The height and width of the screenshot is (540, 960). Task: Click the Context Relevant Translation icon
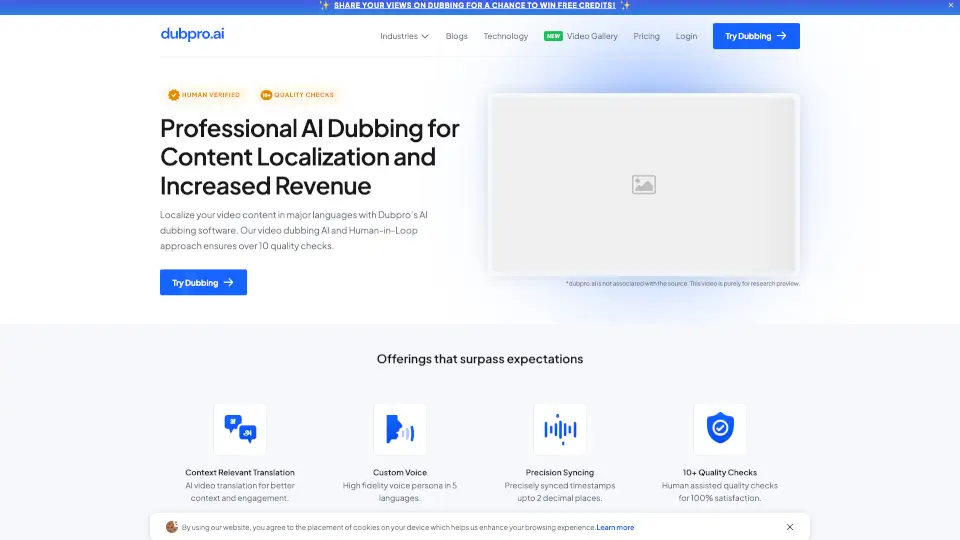click(x=240, y=429)
